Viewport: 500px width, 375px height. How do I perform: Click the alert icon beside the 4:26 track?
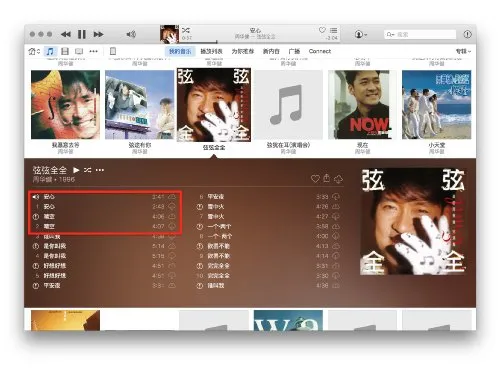[200, 207]
